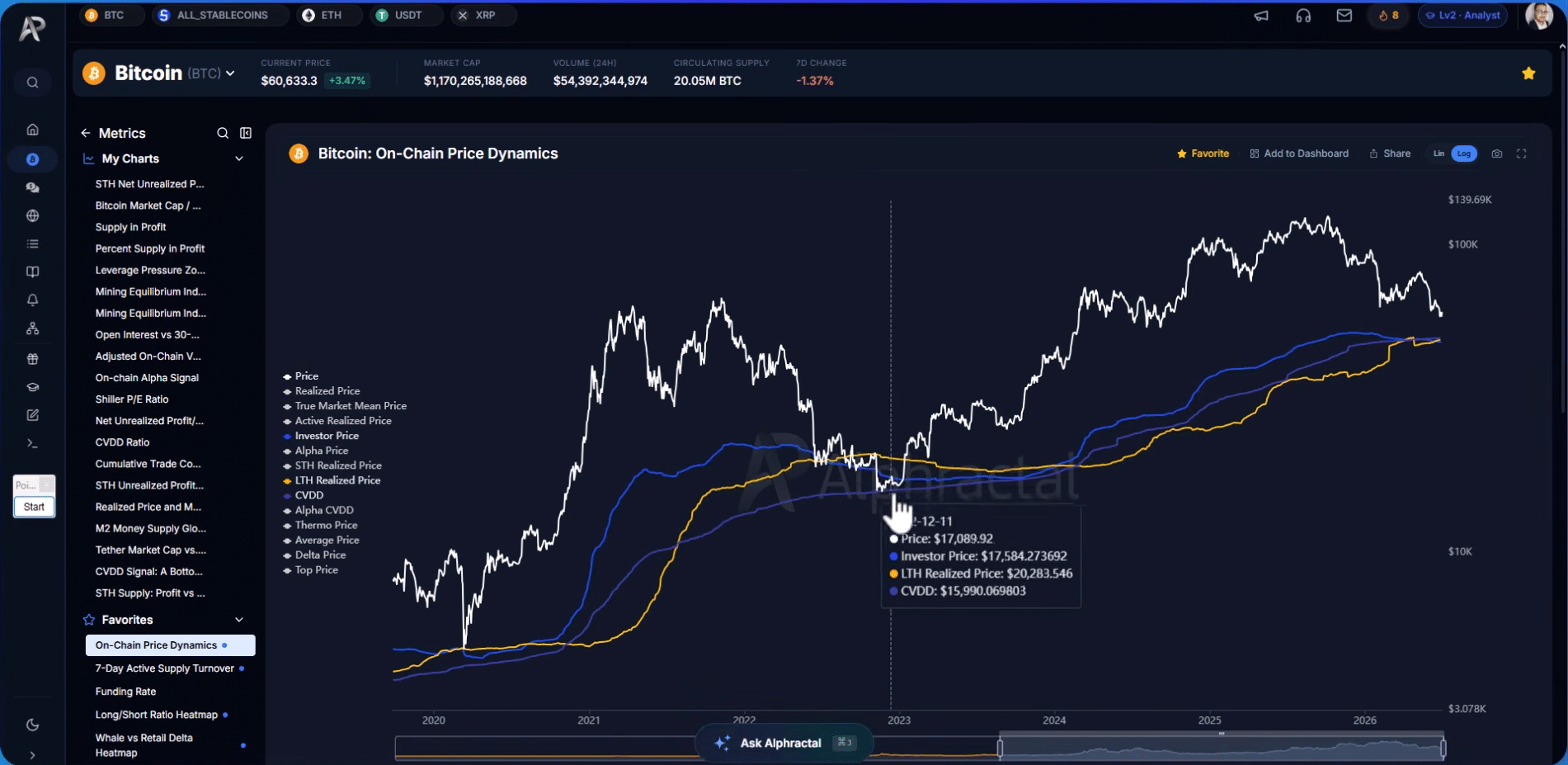Toggle Realized Price series in legend
Image resolution: width=1568 pixels, height=765 pixels.
[x=322, y=391]
